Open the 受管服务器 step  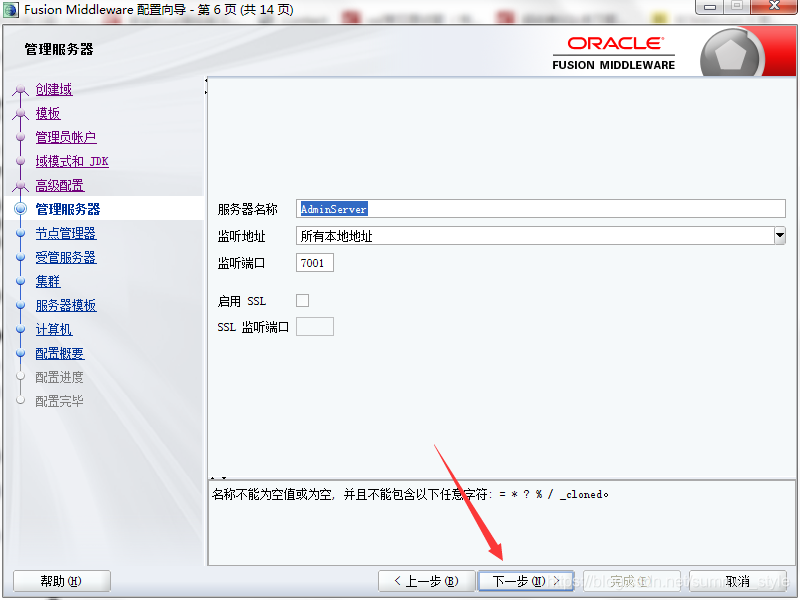tap(66, 257)
